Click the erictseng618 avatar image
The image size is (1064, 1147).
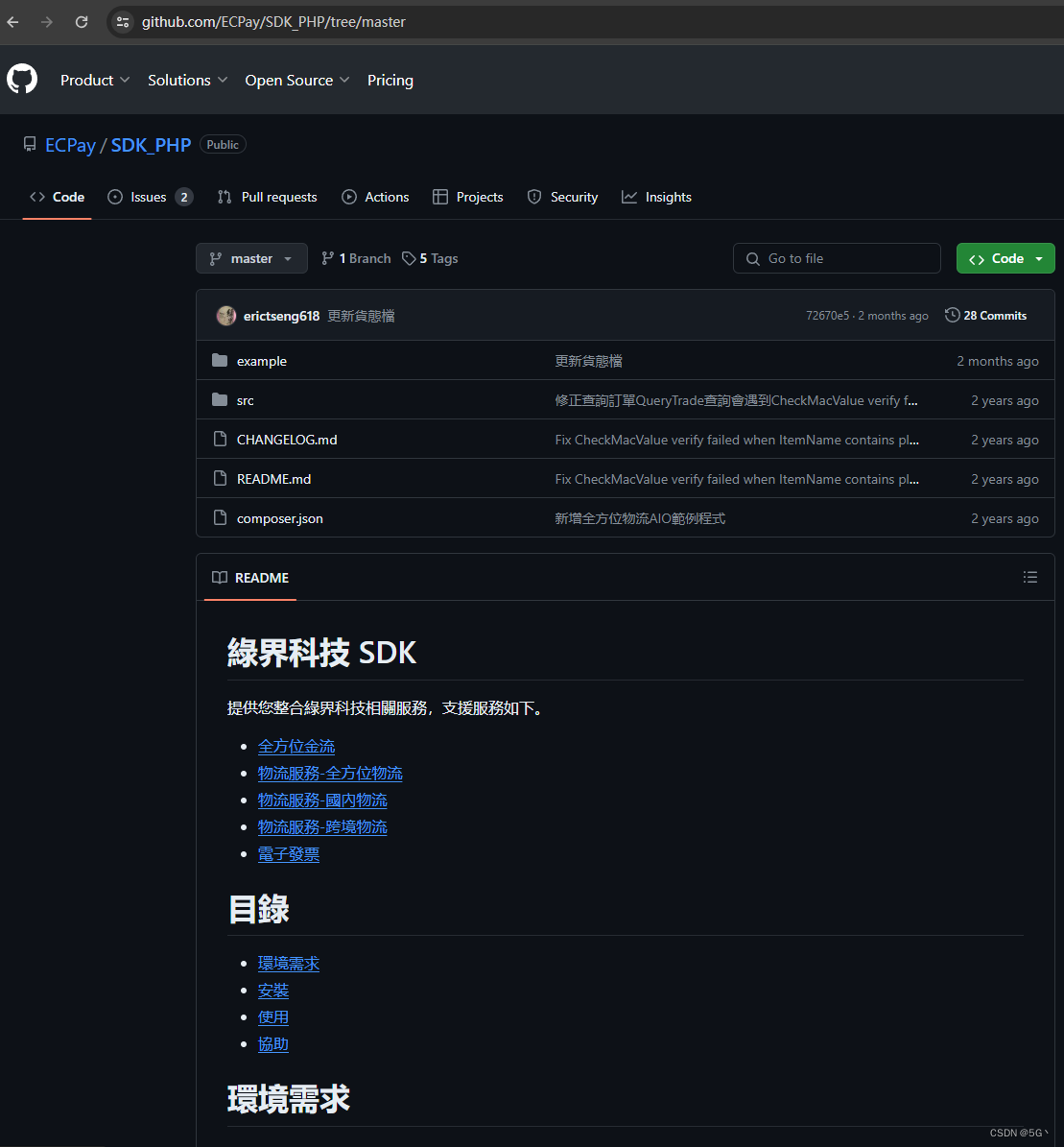click(x=226, y=315)
